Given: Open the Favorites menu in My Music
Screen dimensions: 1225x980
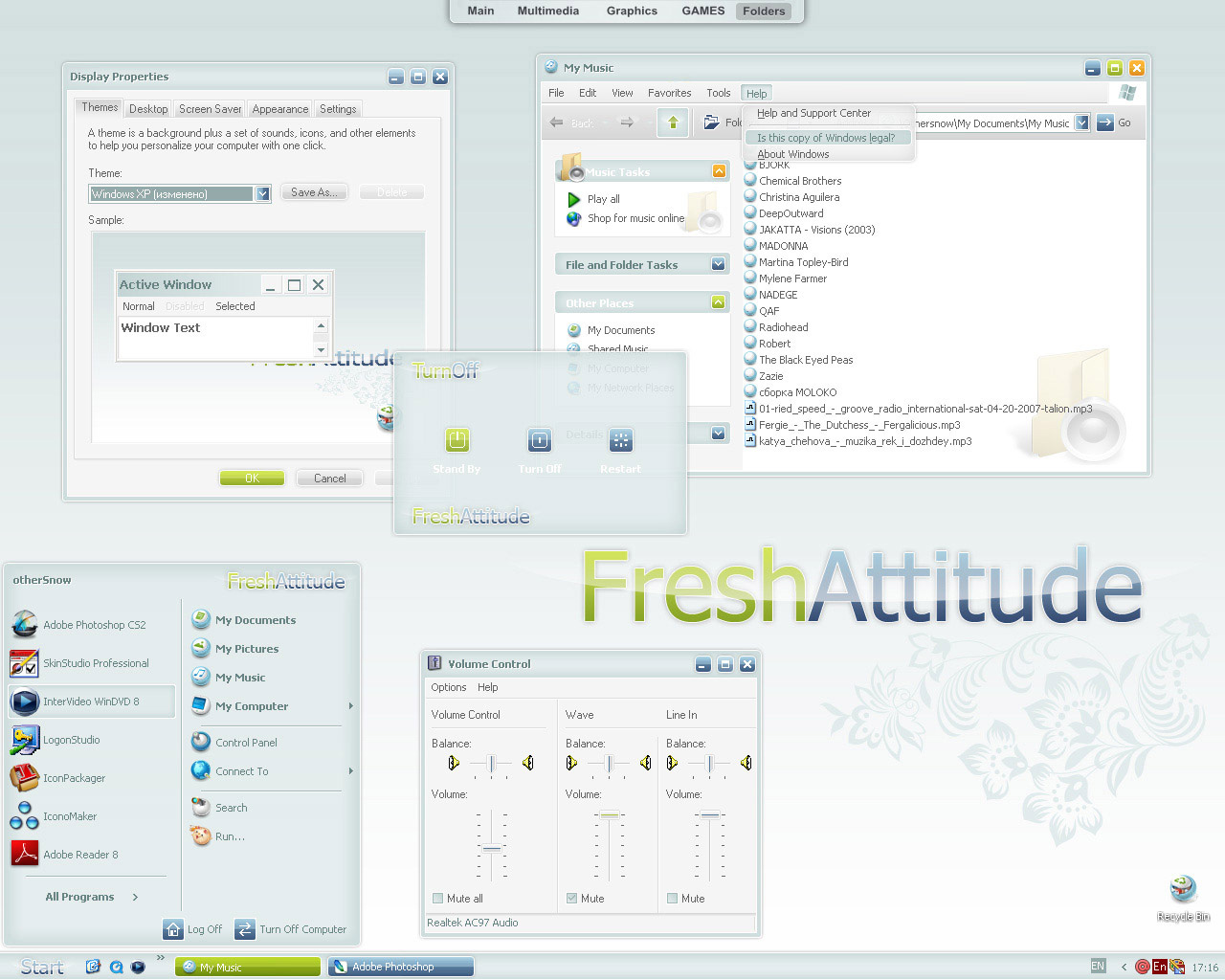Looking at the screenshot, I should 669,93.
